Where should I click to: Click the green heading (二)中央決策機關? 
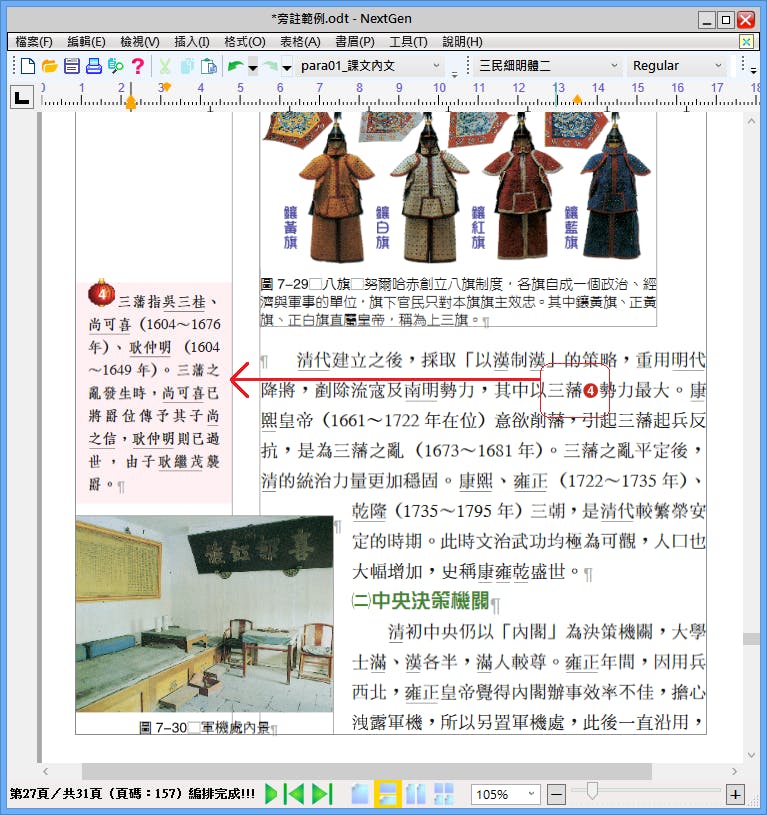(421, 601)
